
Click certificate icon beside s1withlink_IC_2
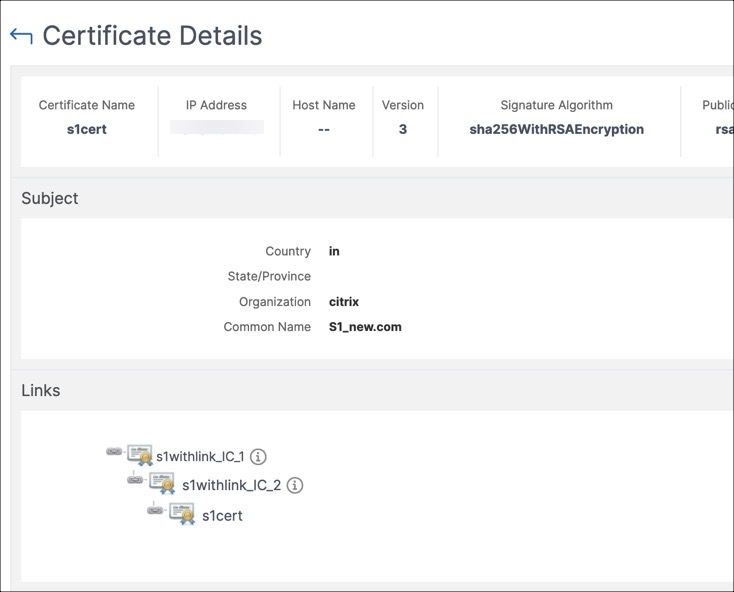coord(162,483)
